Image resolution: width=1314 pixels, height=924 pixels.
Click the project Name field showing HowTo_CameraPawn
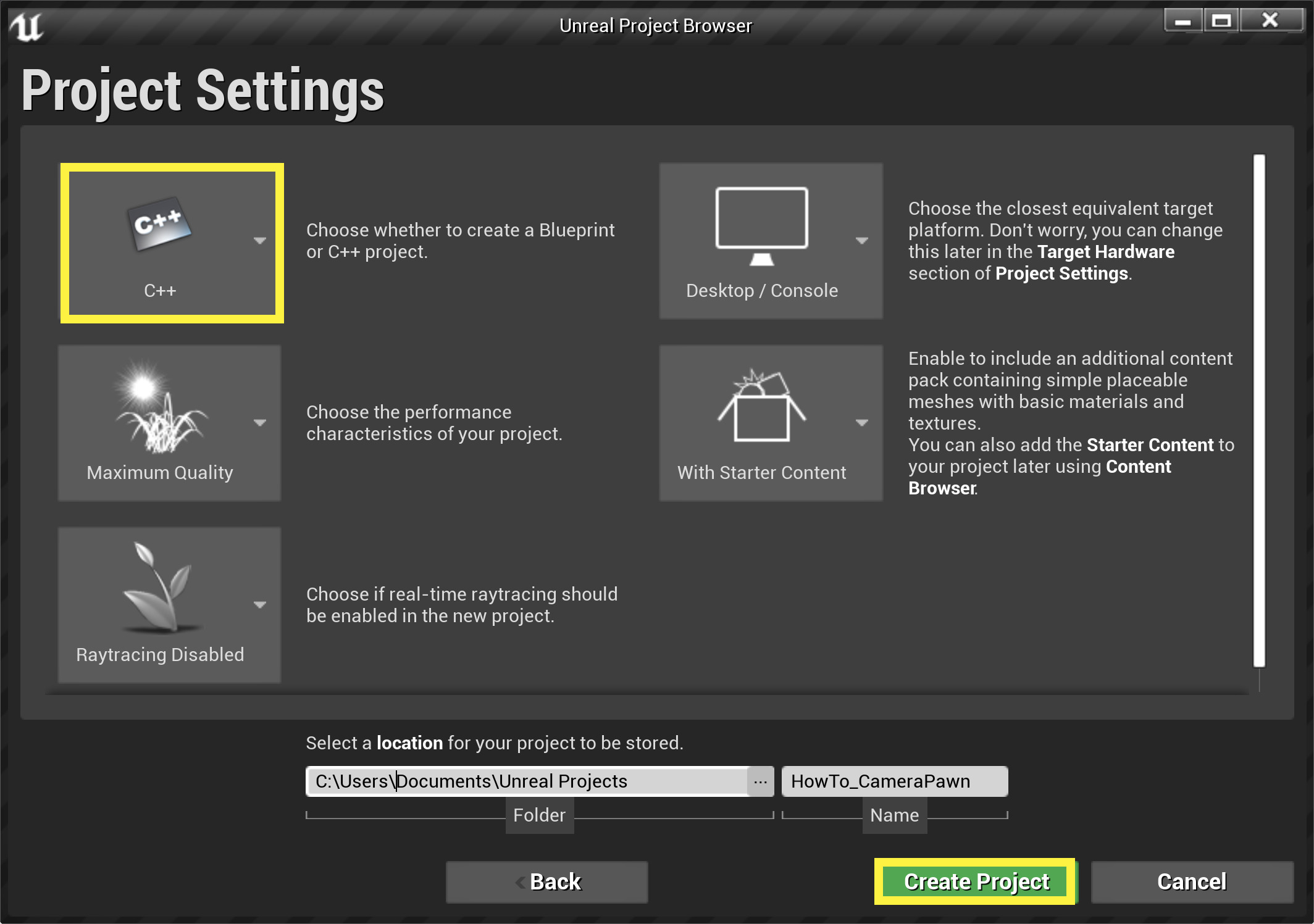(894, 781)
